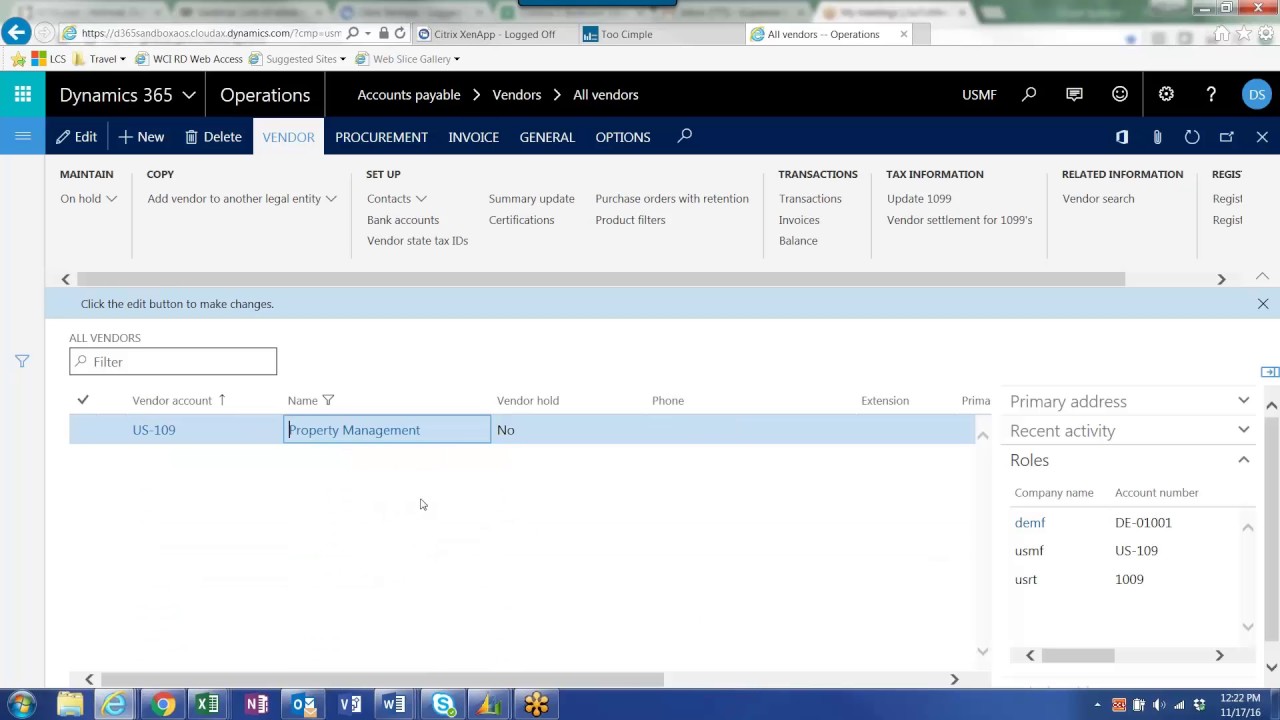Click the Name column filter funnel icon

click(328, 400)
